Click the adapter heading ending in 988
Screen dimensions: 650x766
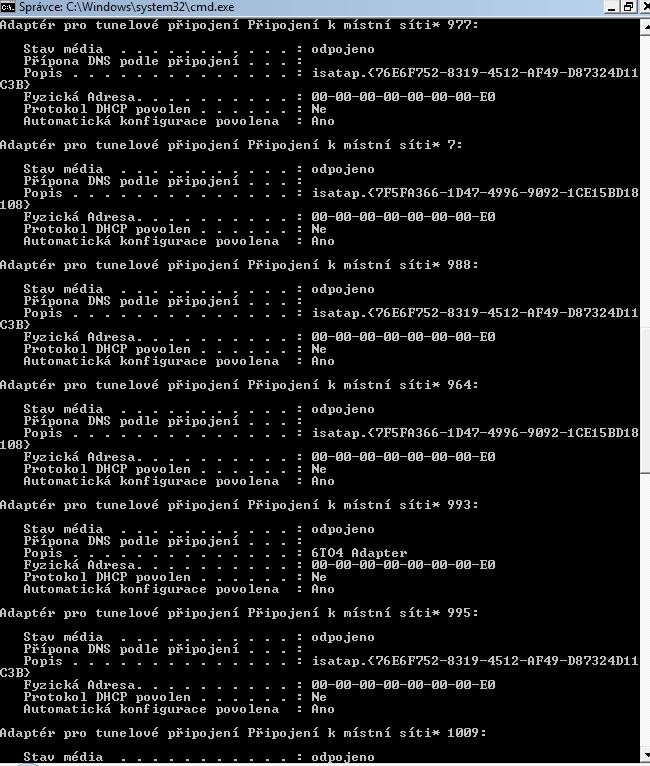239,265
